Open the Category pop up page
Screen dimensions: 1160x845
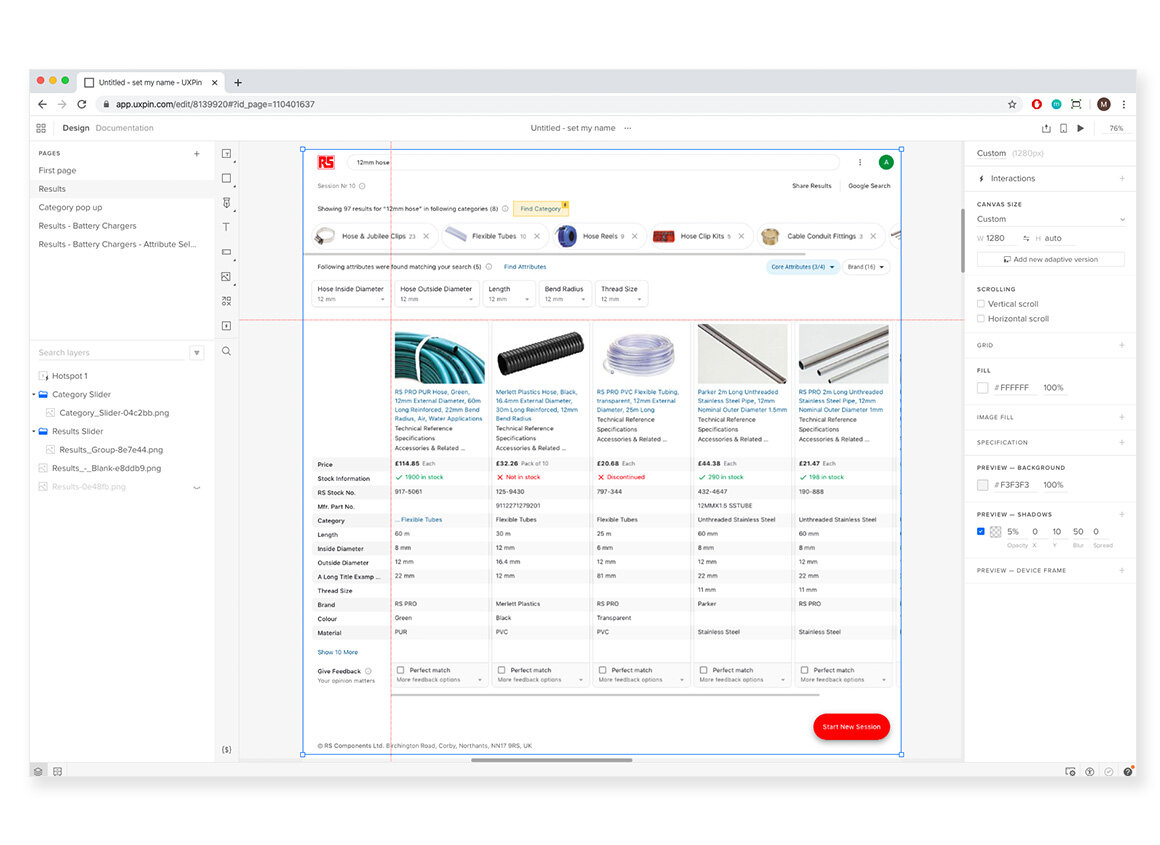pos(70,207)
